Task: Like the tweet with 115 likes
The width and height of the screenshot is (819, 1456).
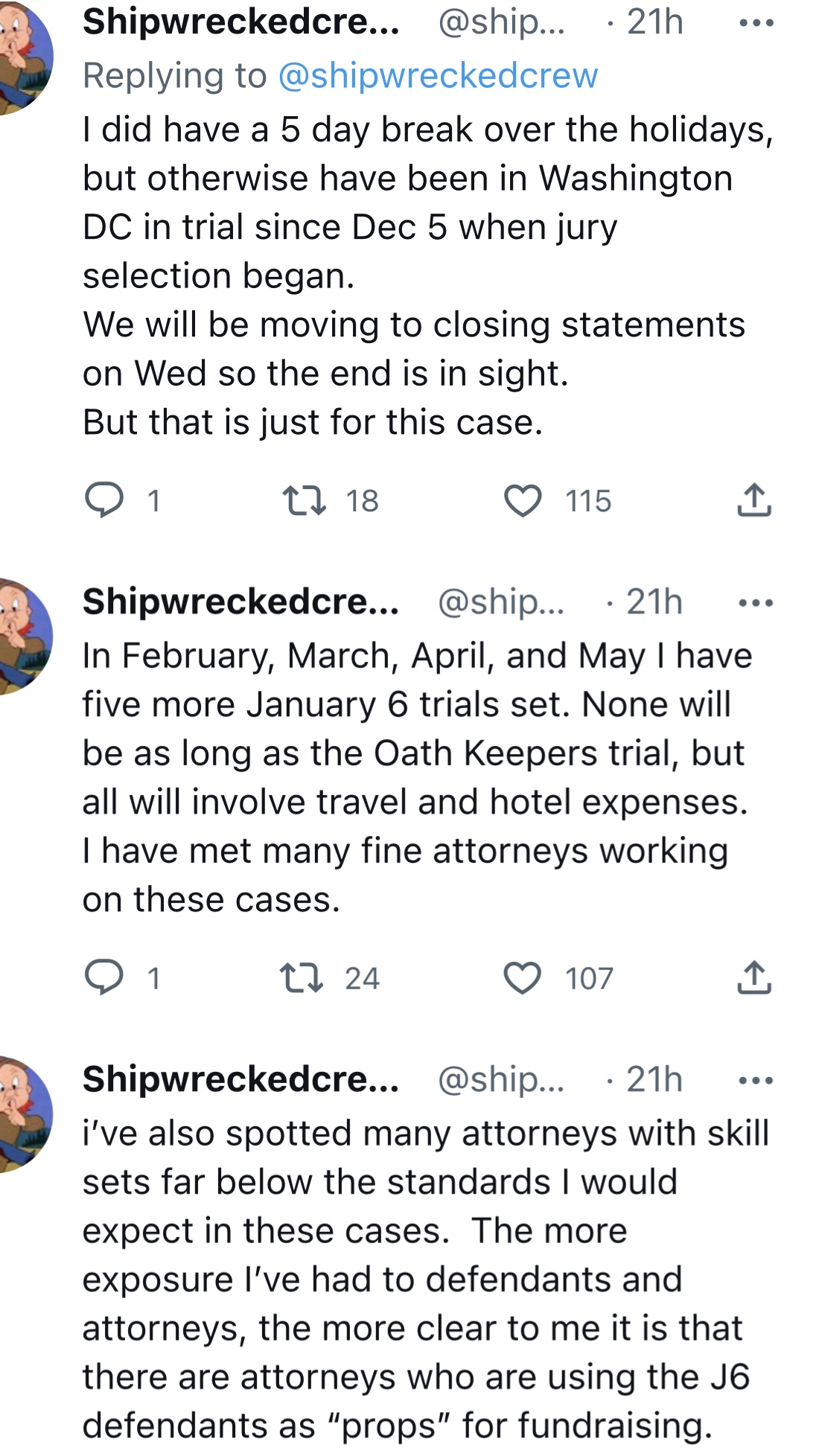Action: click(x=523, y=500)
